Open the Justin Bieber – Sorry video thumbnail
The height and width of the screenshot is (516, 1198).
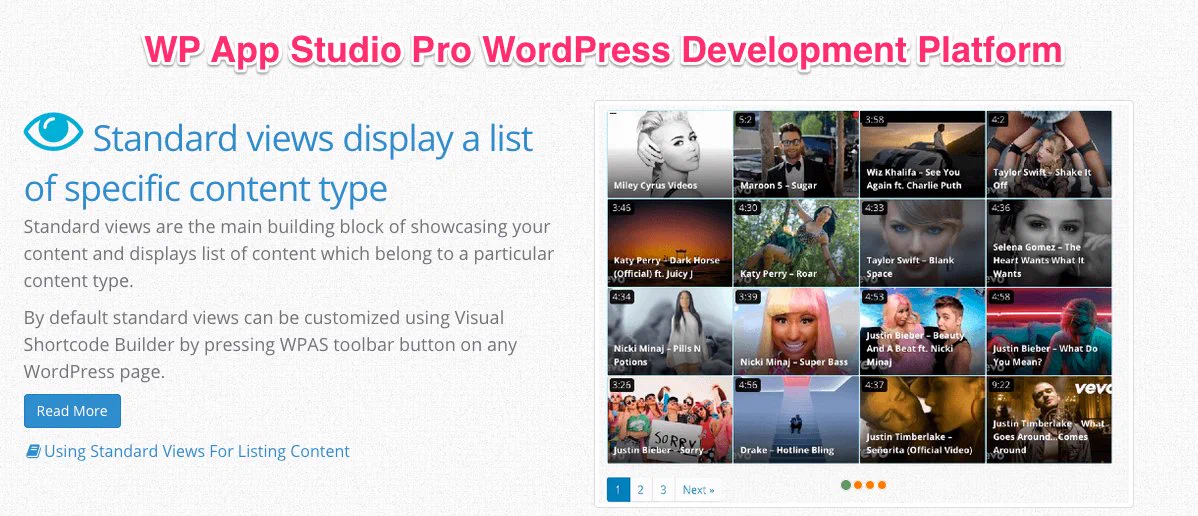(670, 420)
